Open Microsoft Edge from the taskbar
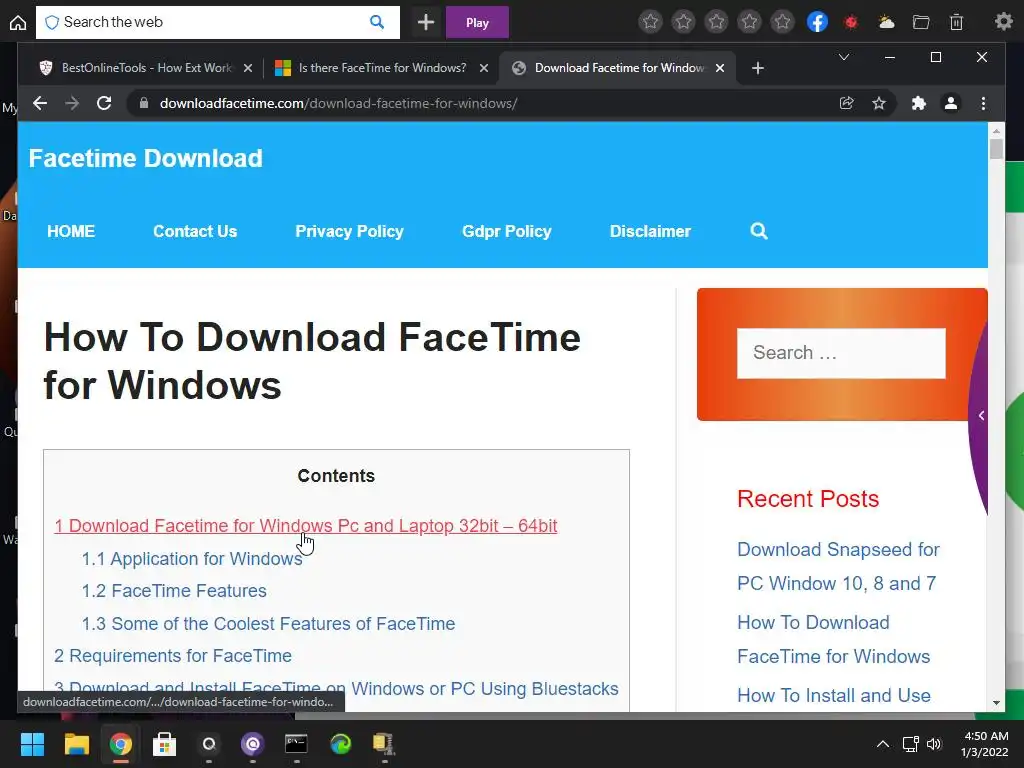Image resolution: width=1024 pixels, height=768 pixels. click(x=340, y=744)
